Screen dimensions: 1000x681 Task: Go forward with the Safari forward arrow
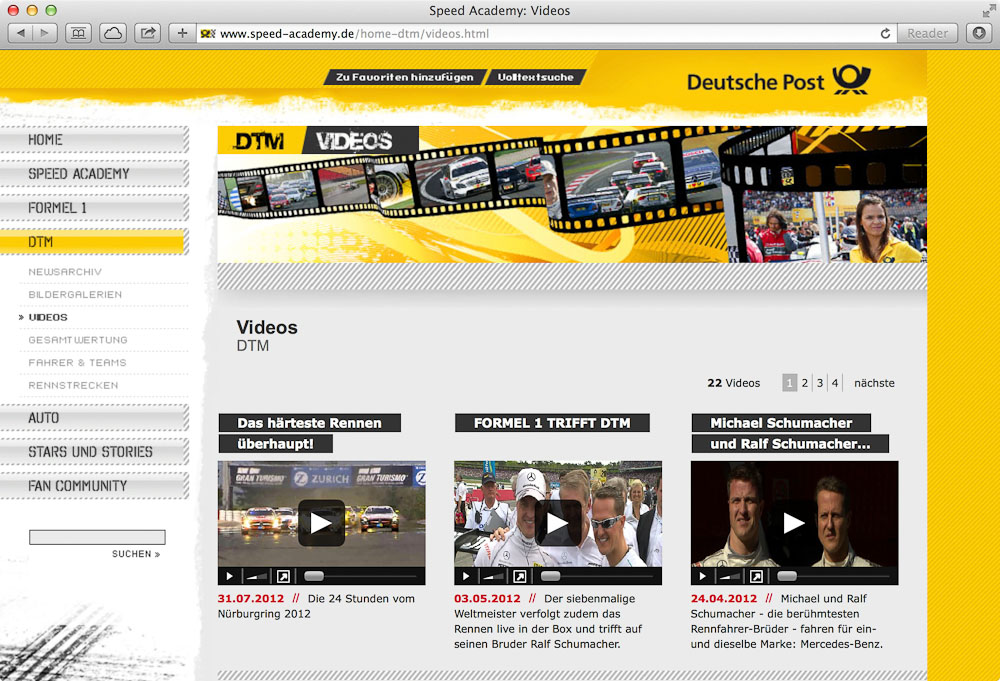tap(45, 33)
